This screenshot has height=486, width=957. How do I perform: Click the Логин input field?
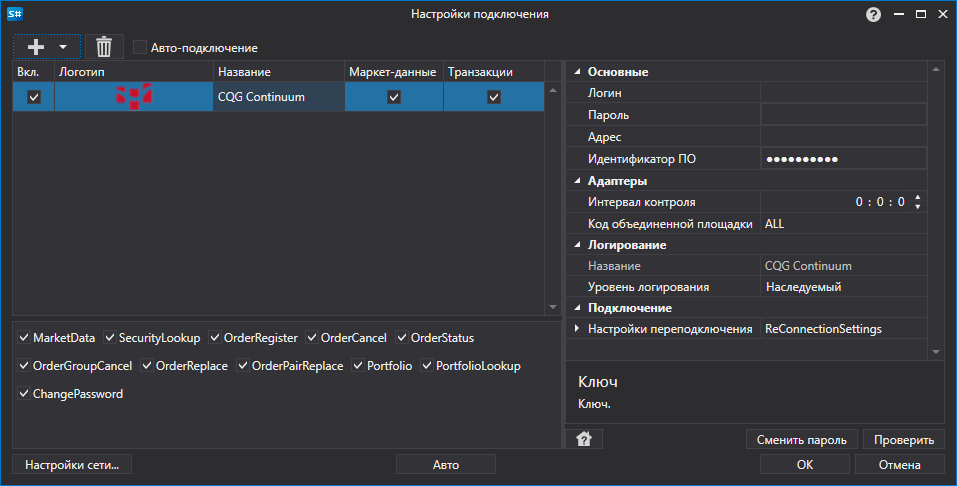point(843,93)
